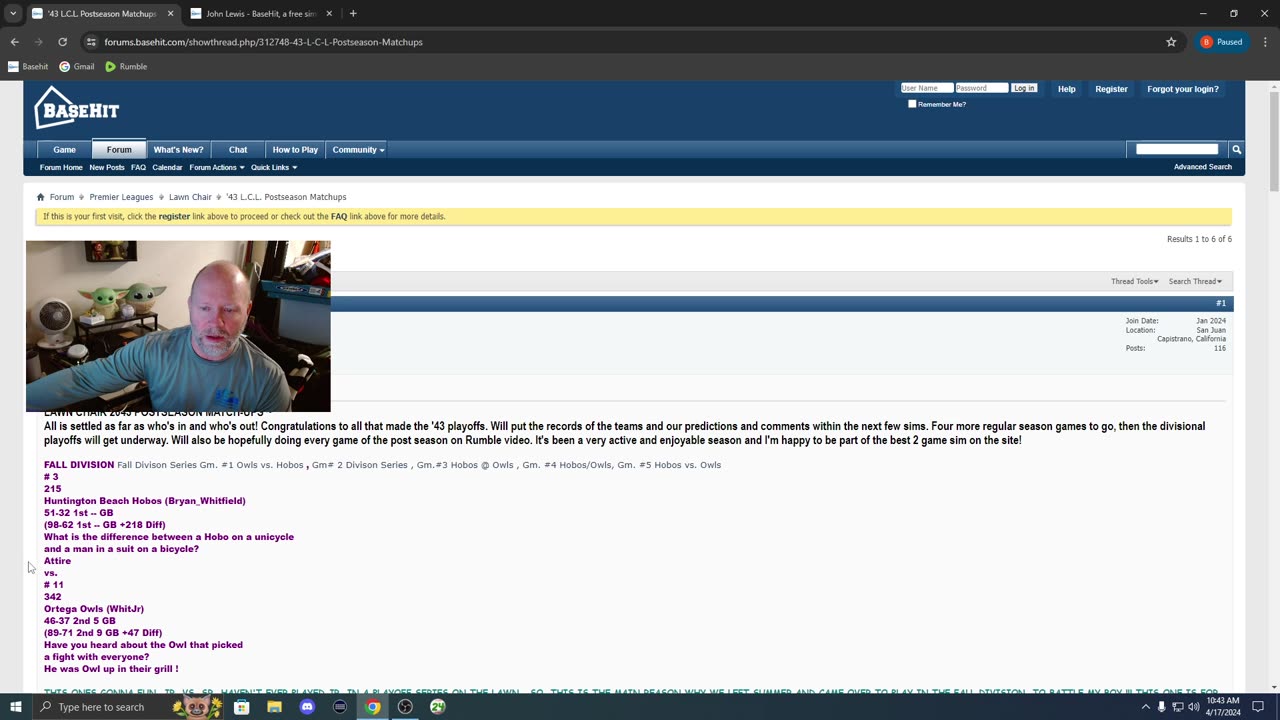Click the volume speaker tray icon
This screenshot has width=1280, height=720.
point(1194,707)
